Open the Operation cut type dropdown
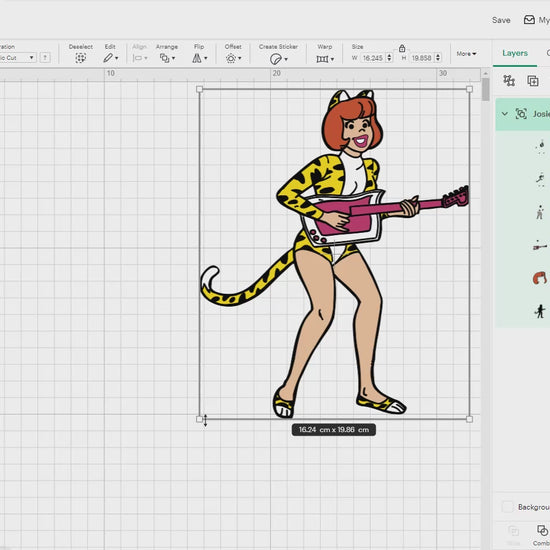The width and height of the screenshot is (550, 550). [18, 58]
